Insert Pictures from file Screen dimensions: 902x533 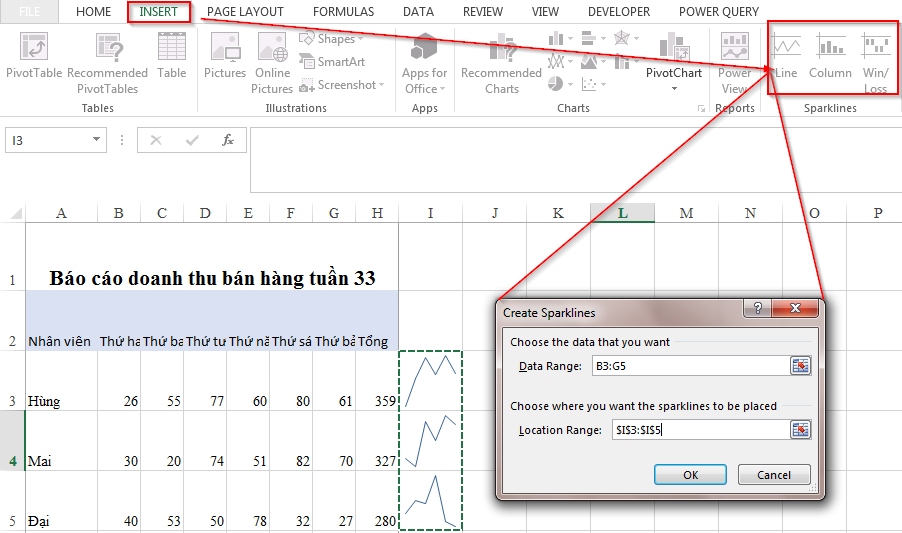[x=225, y=55]
